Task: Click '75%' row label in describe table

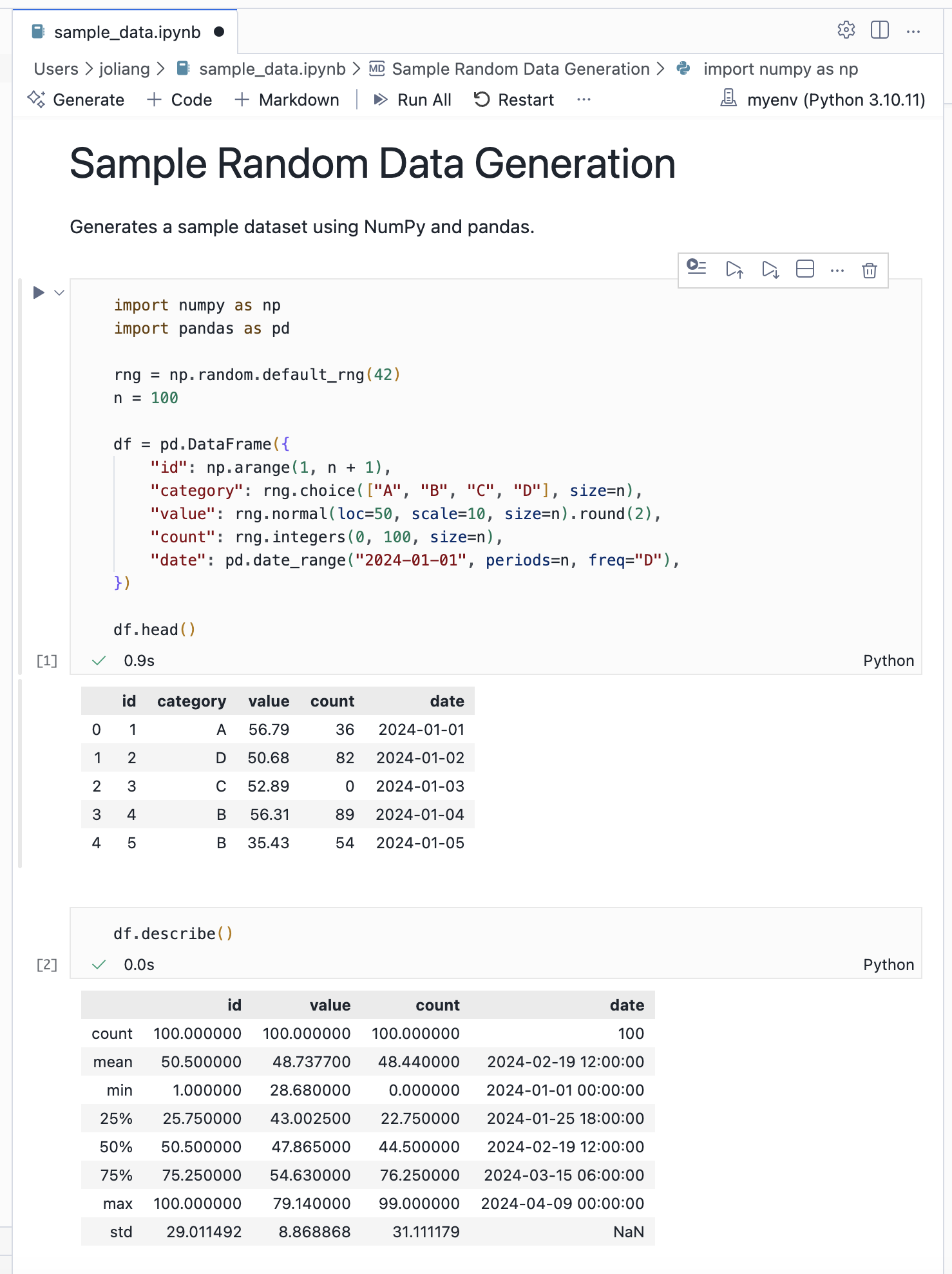Action: pyautogui.click(x=116, y=1175)
